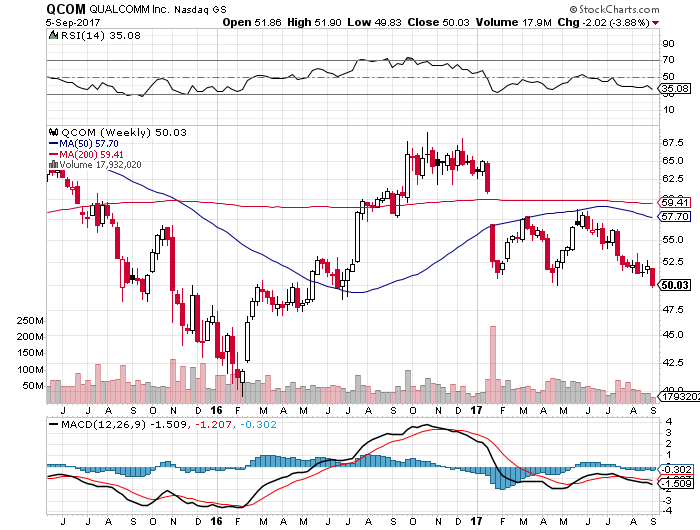Image resolution: width=700 pixels, height=530 pixels.
Task: Click the QCOM weekly candlestick legend icon
Action: point(54,132)
